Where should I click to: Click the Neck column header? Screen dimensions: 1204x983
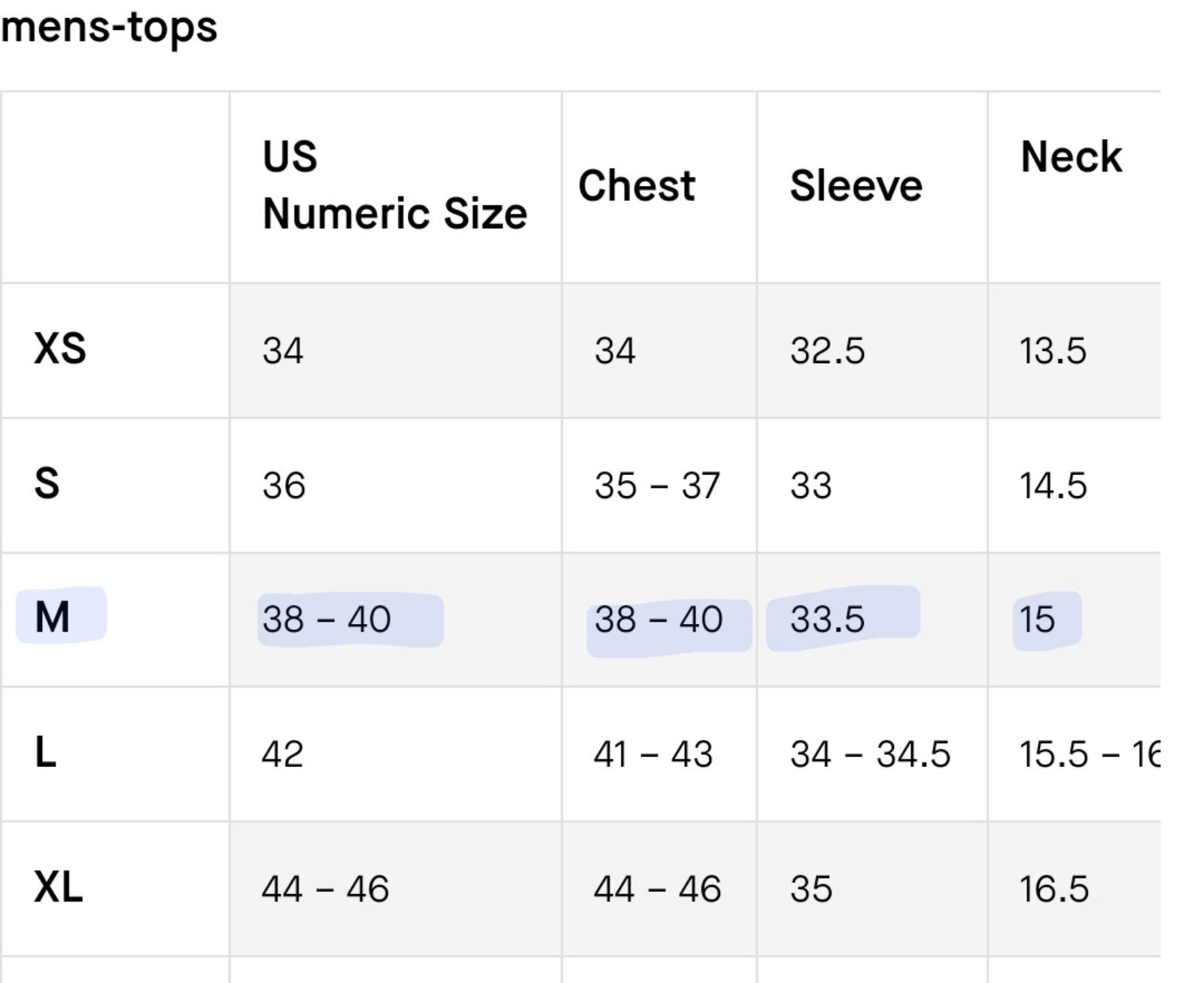tap(1071, 157)
